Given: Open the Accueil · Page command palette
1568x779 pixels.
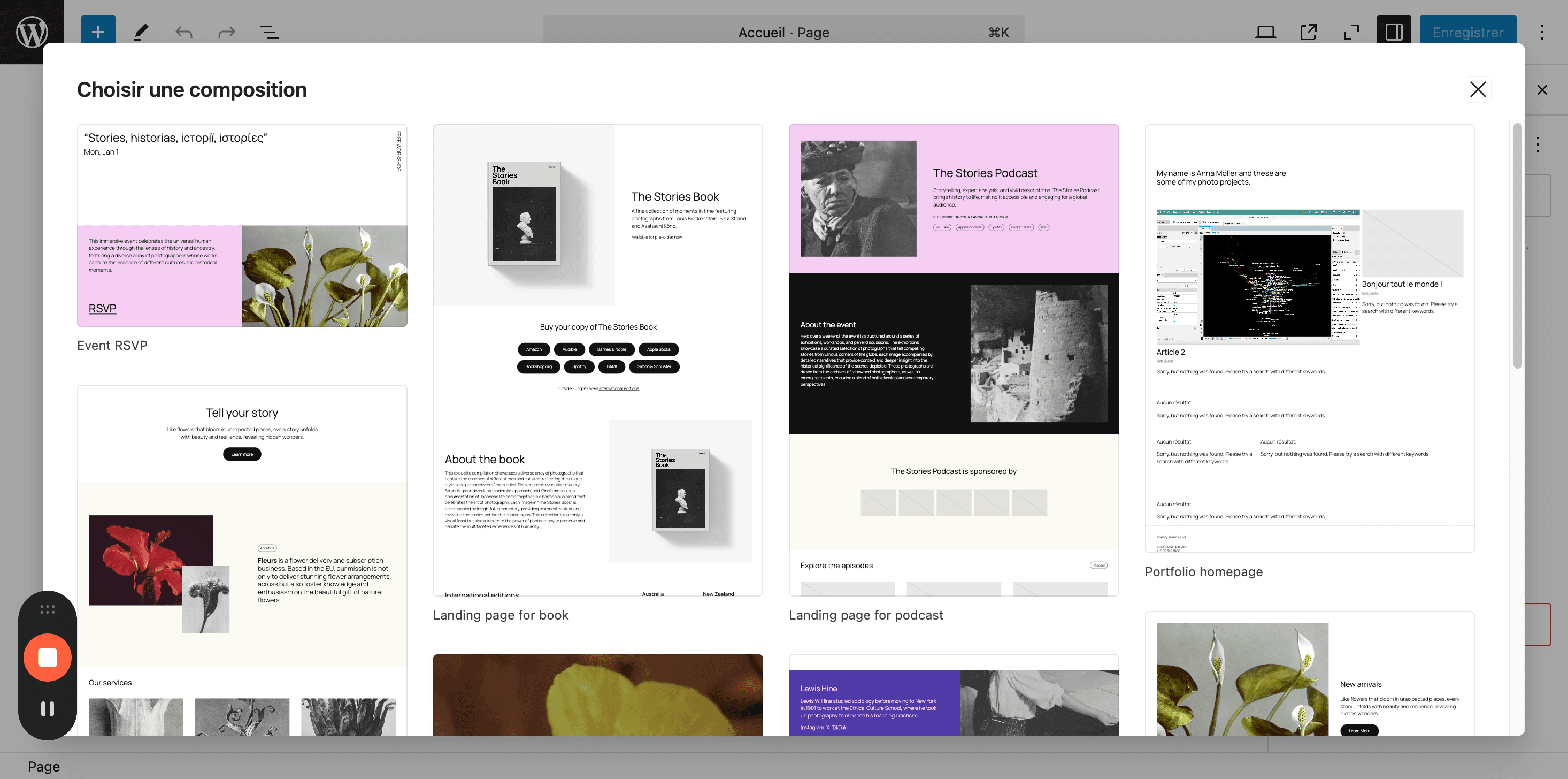Looking at the screenshot, I should [783, 32].
